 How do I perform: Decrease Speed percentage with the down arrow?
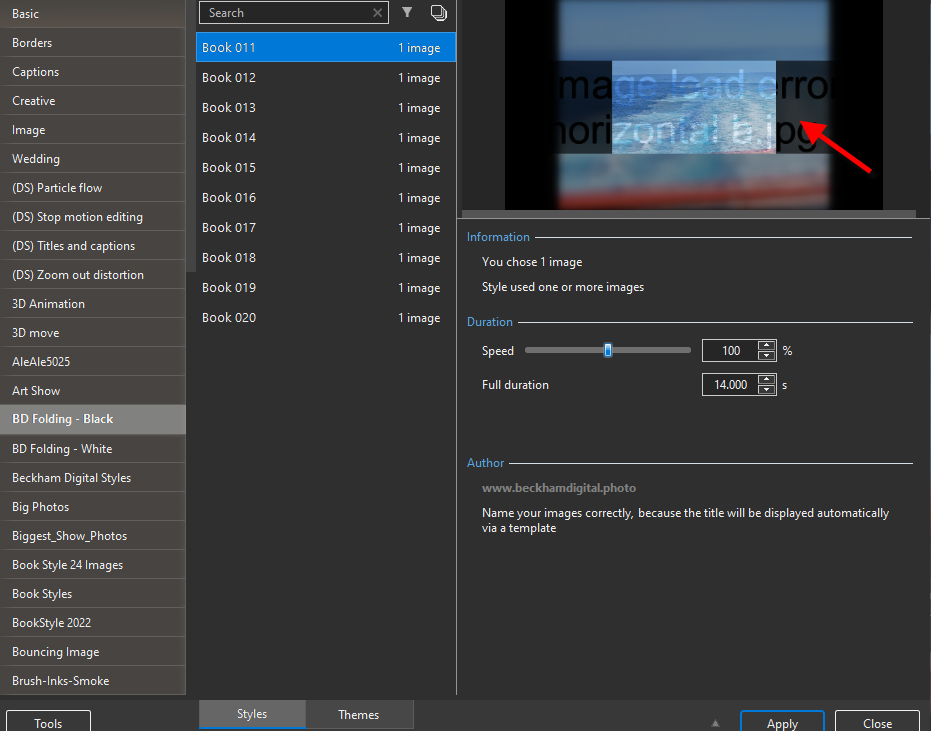click(766, 356)
